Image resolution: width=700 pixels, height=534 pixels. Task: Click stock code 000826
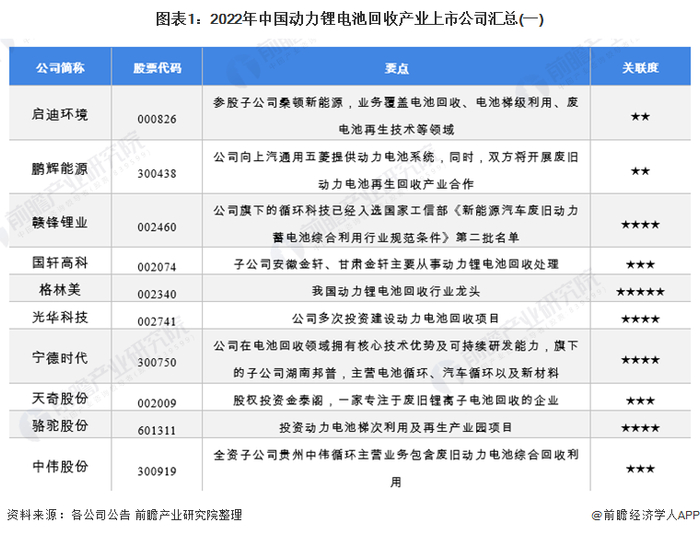[157, 119]
